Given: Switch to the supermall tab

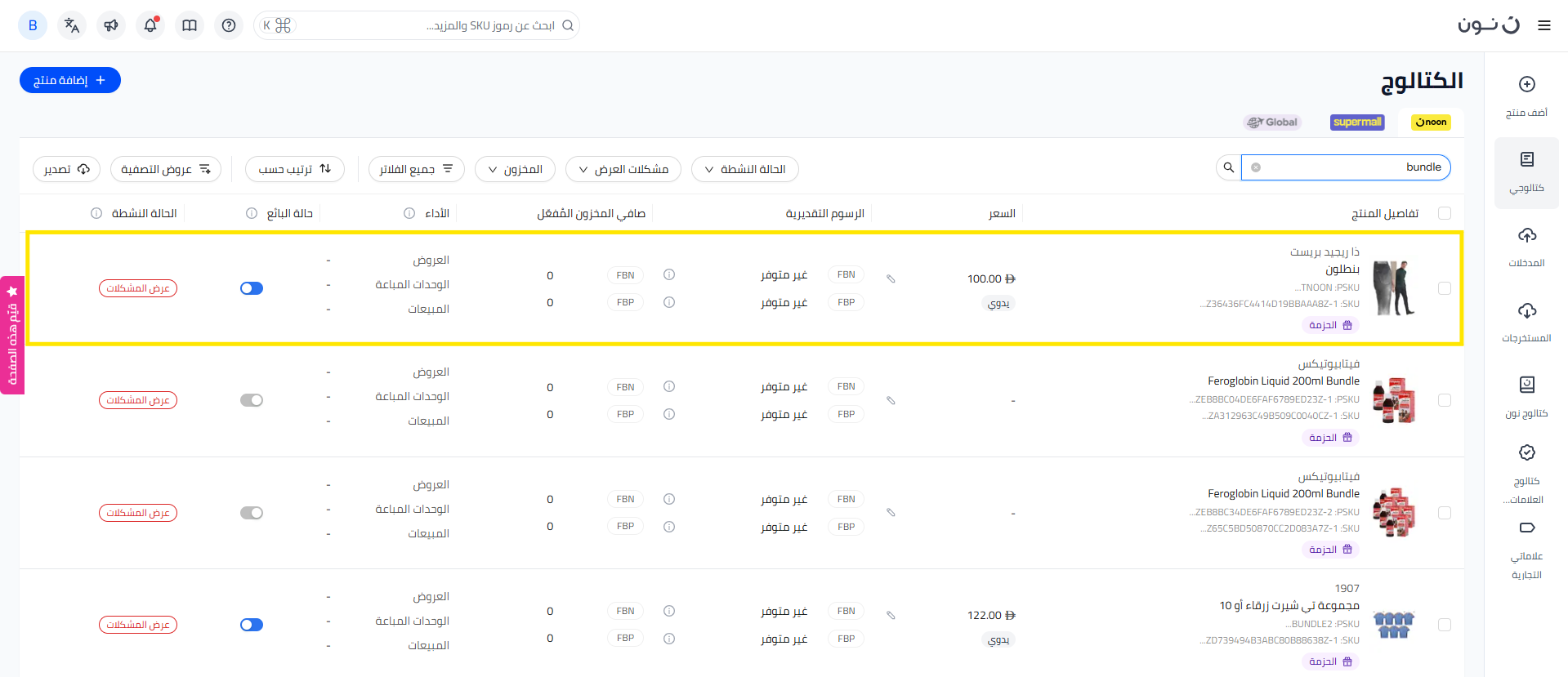Looking at the screenshot, I should pyautogui.click(x=1356, y=122).
